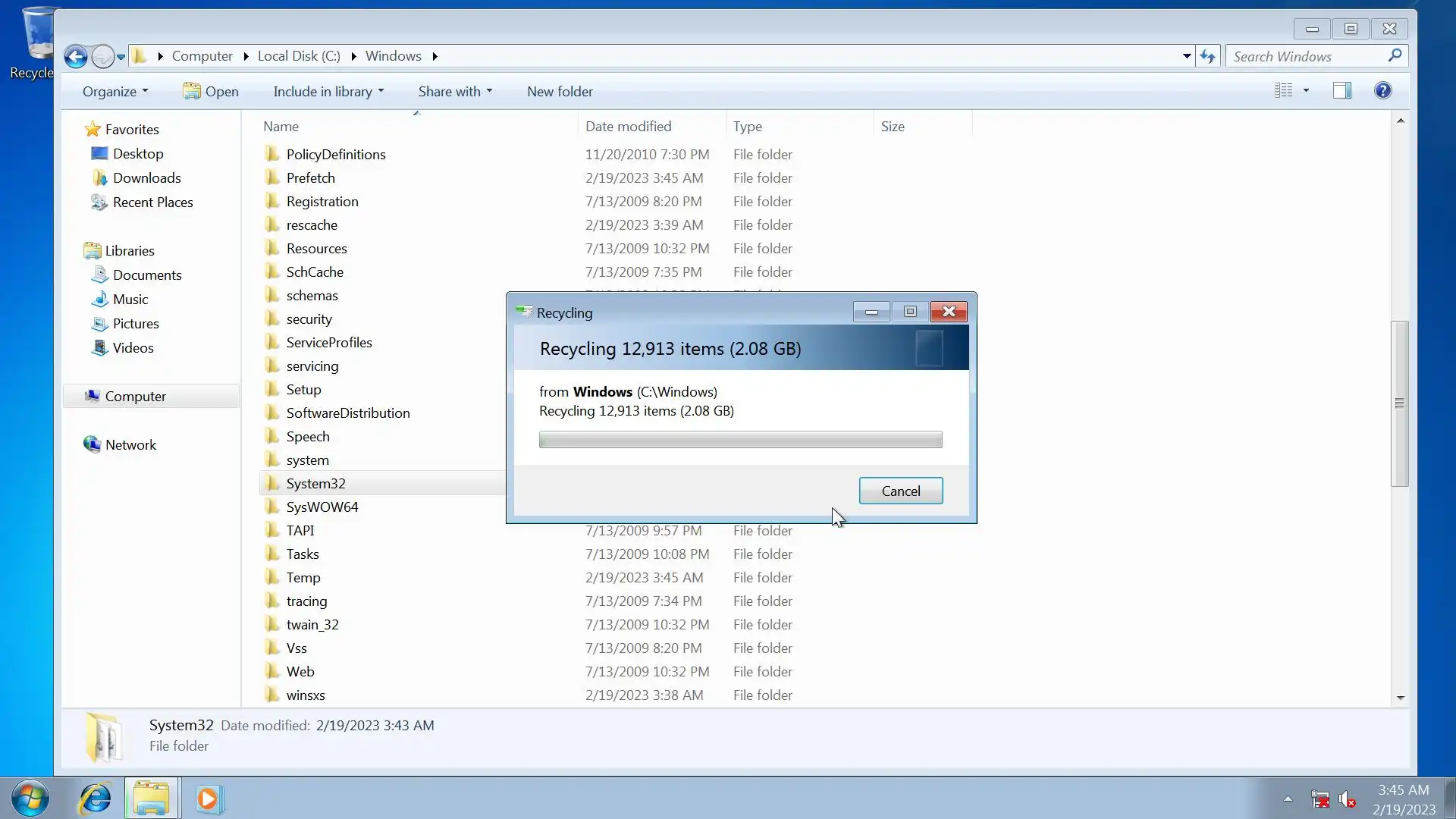Launch Windows Media Player from the taskbar
The height and width of the screenshot is (819, 1456).
pos(209,799)
